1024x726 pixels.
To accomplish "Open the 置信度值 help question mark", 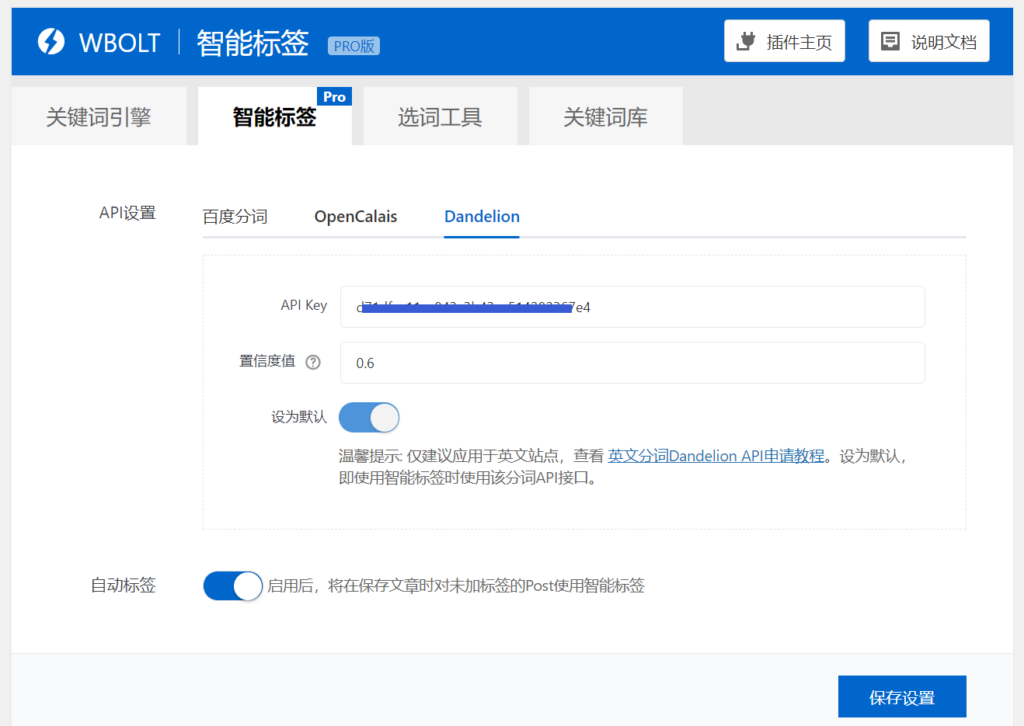I will coord(314,362).
